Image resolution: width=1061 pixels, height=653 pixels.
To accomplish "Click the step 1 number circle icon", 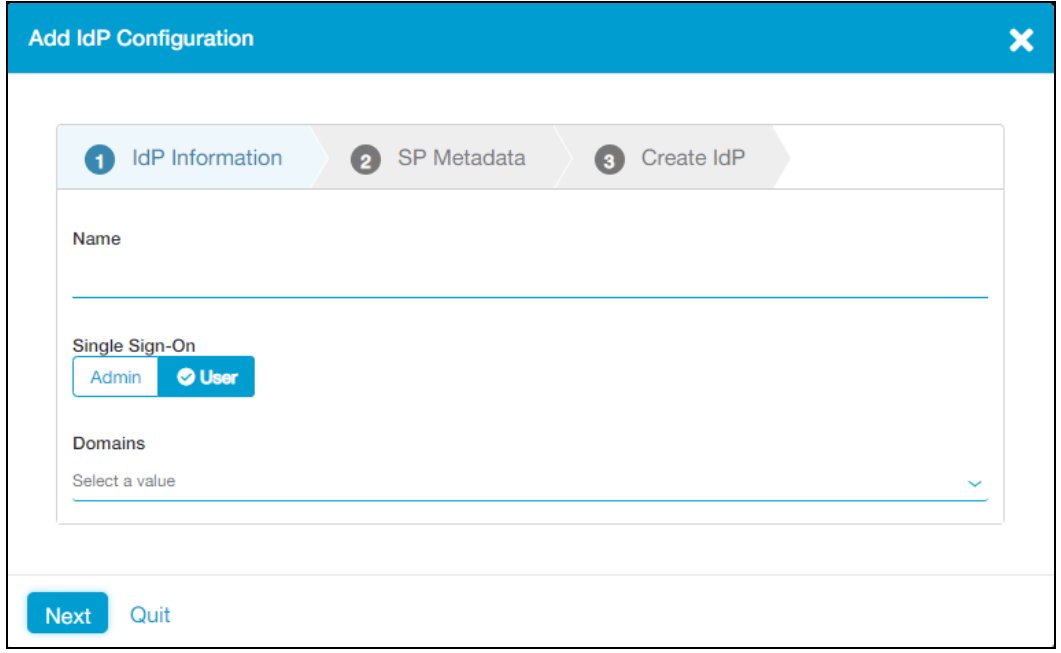I will tap(99, 160).
